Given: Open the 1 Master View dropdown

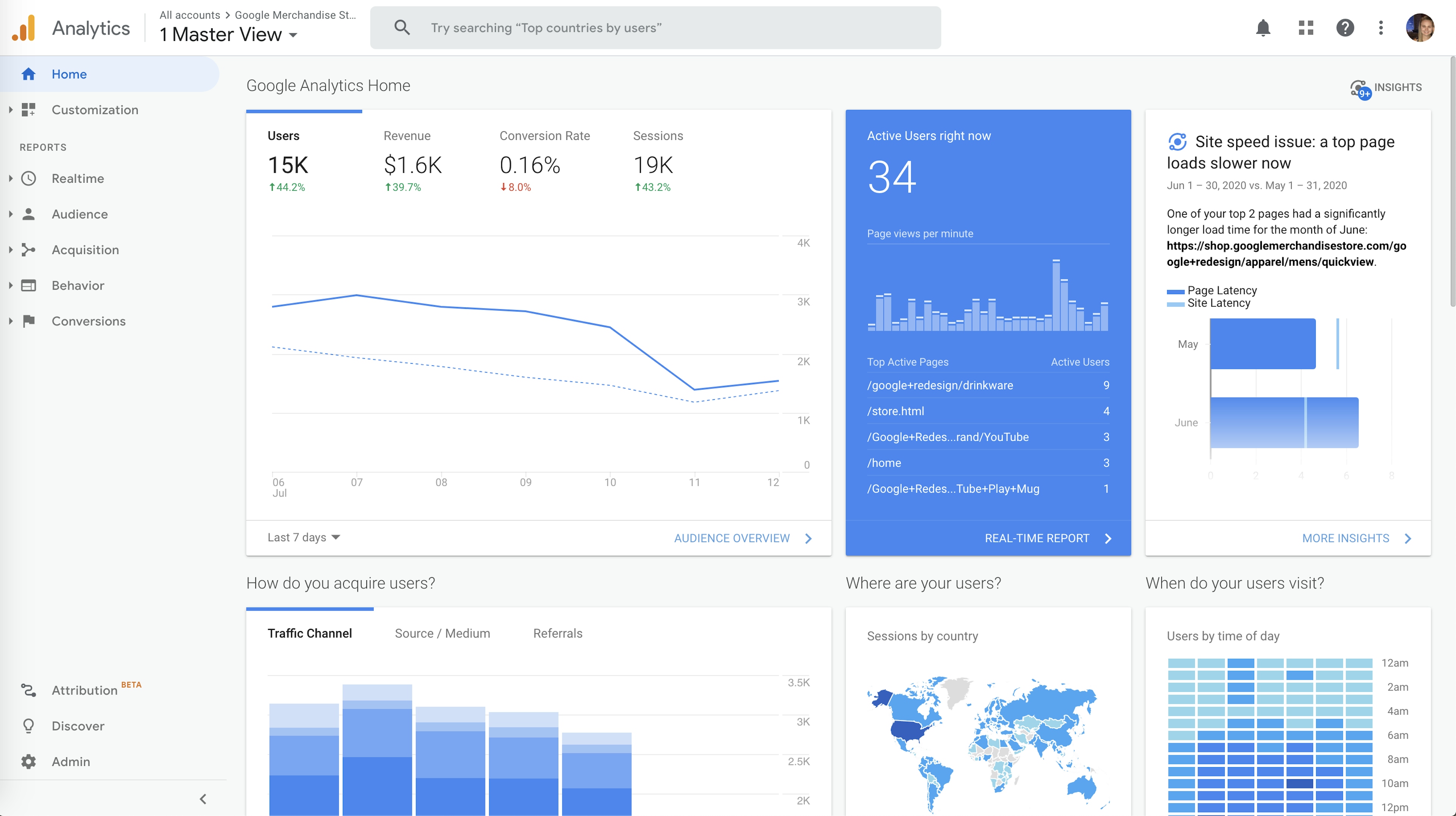Looking at the screenshot, I should (228, 35).
